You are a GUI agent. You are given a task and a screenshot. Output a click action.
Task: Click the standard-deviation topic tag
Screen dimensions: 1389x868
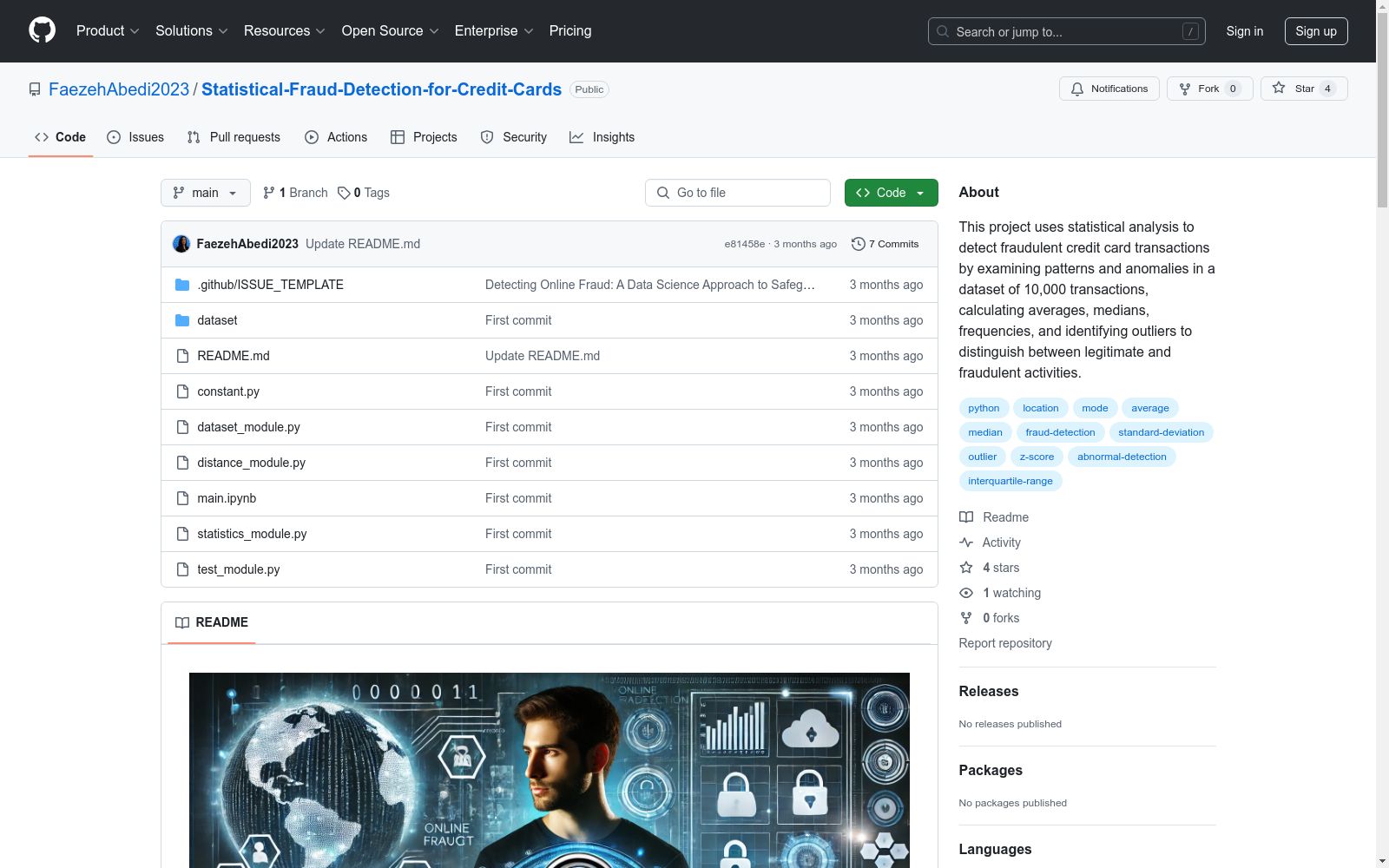(x=1161, y=432)
